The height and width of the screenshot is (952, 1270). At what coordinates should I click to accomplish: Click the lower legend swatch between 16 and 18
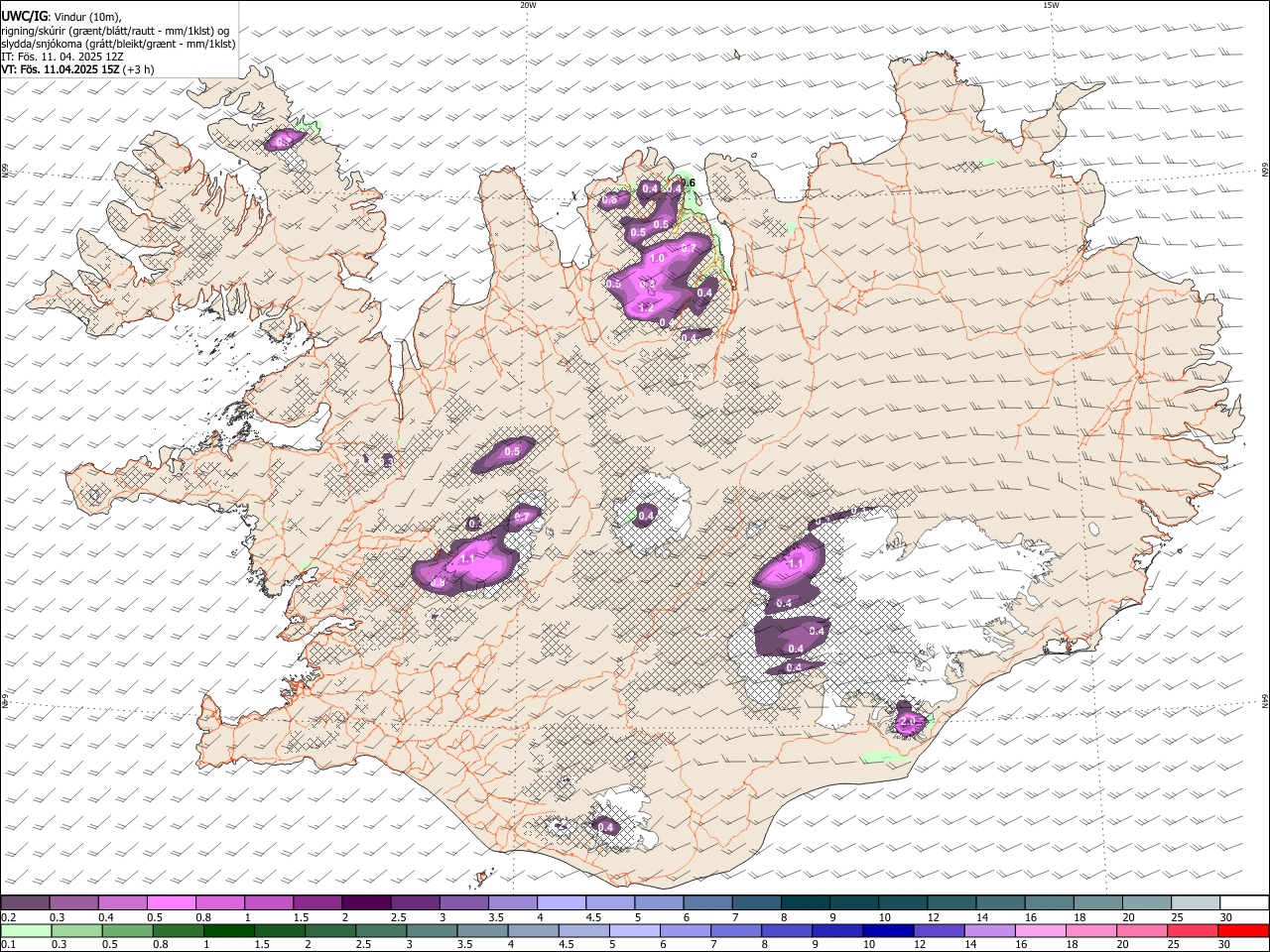click(1039, 930)
